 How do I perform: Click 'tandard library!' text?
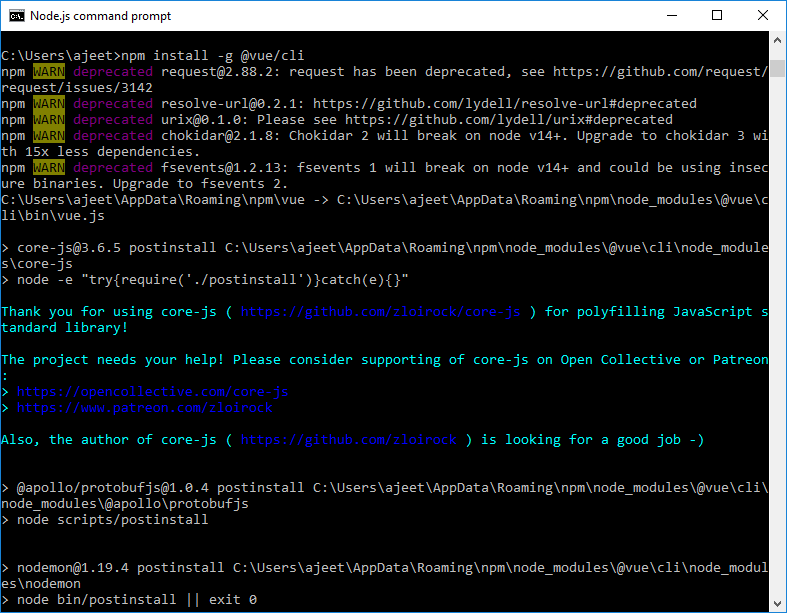[x=64, y=328]
